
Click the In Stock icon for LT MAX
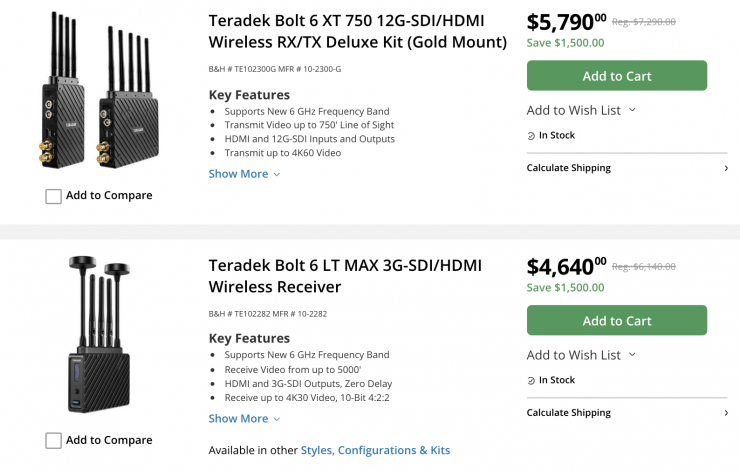pyautogui.click(x=532, y=381)
